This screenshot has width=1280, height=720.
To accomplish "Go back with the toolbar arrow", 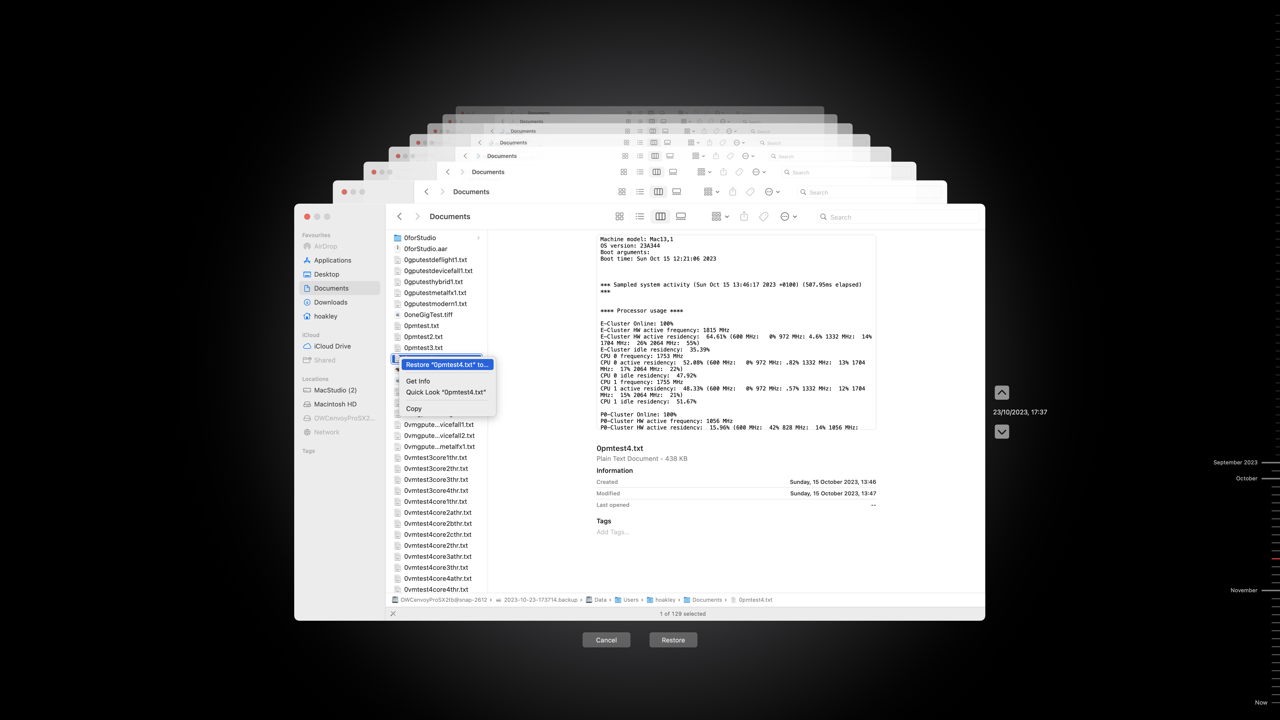I will [x=400, y=217].
